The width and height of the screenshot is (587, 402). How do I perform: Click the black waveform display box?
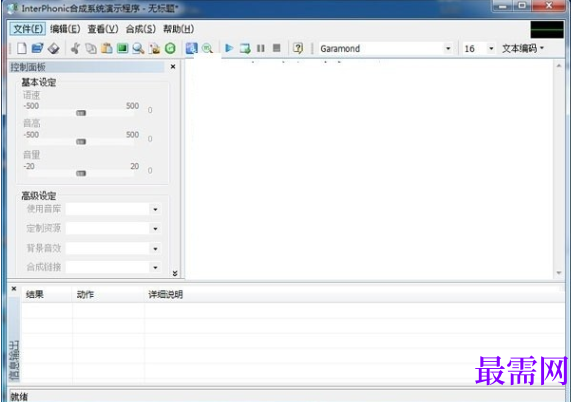click(x=547, y=30)
